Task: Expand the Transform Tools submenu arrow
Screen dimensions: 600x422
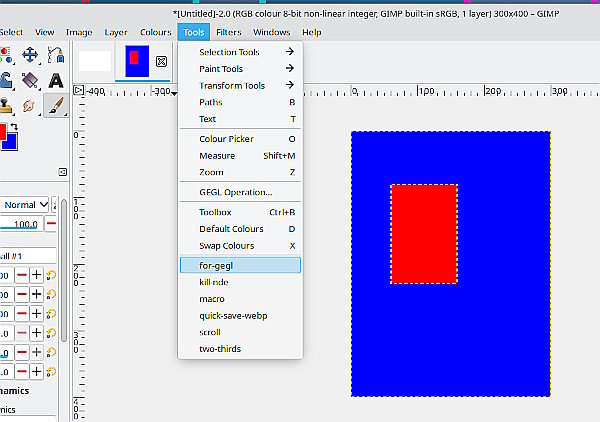Action: click(x=290, y=85)
